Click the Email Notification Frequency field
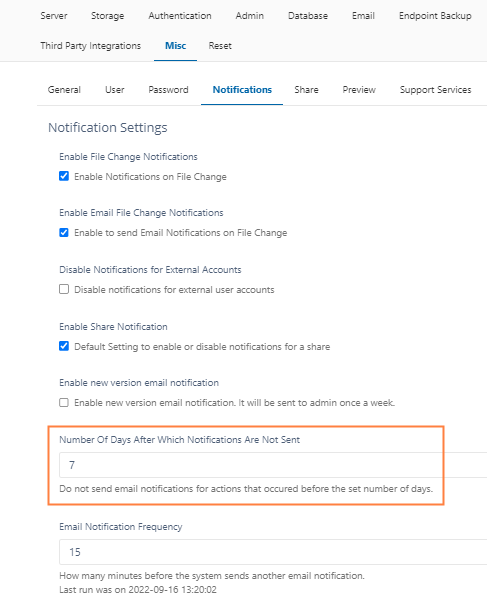Viewport: 487px width, 600px height. [x=273, y=552]
